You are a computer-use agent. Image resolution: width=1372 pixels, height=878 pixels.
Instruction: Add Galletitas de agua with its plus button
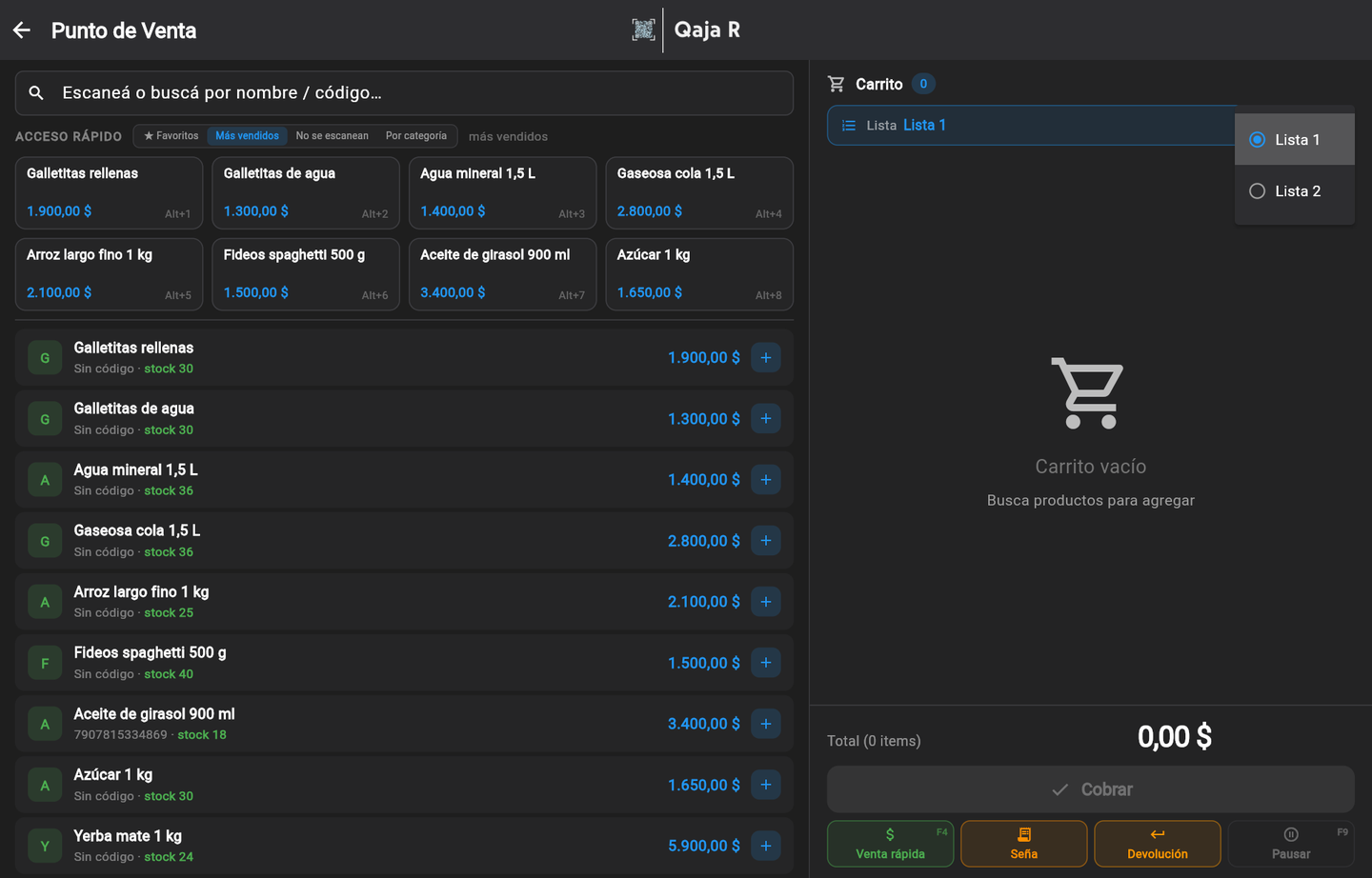click(x=766, y=418)
